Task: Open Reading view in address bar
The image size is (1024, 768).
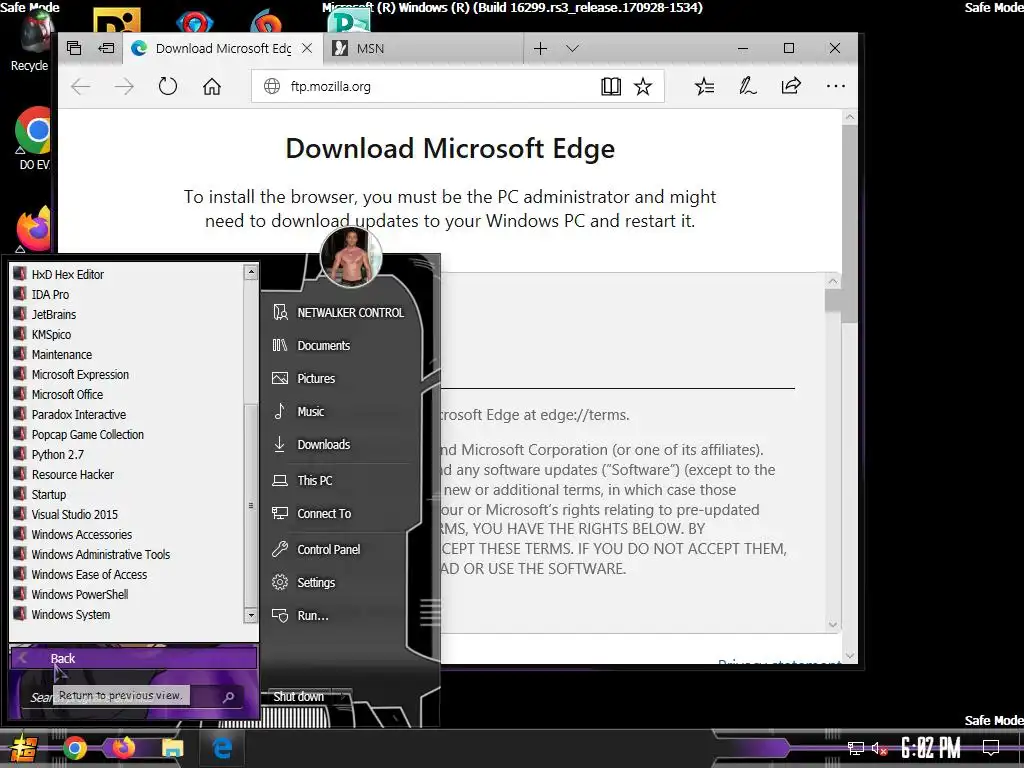Action: pyautogui.click(x=611, y=86)
